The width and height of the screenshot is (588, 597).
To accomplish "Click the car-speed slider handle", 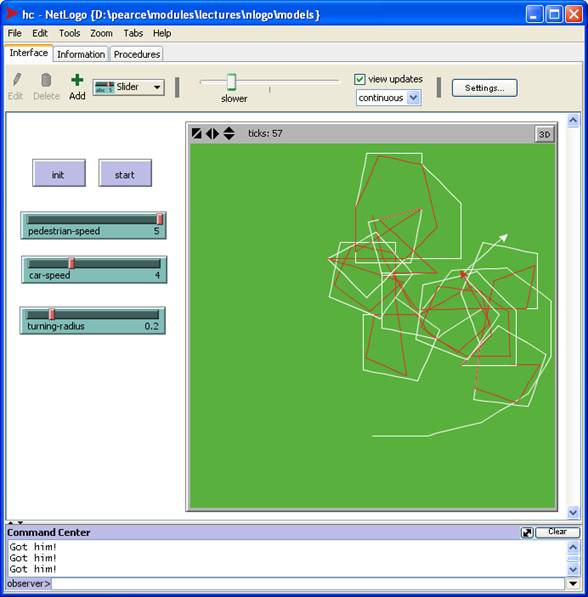I will click(x=71, y=263).
